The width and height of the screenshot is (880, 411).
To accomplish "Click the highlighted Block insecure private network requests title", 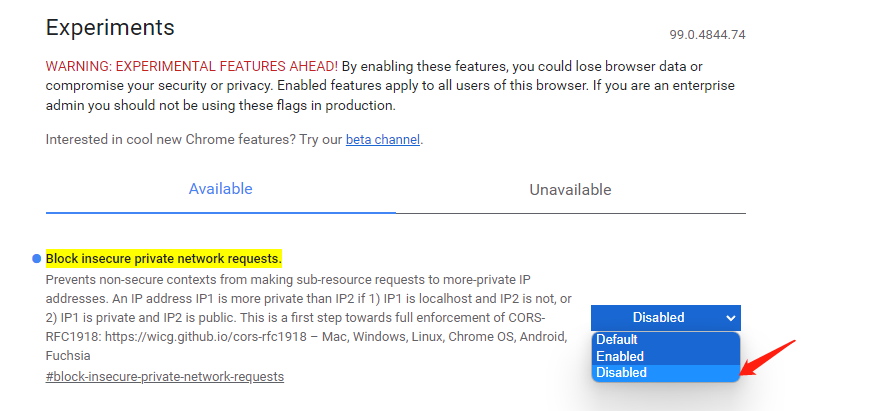I will (163, 259).
